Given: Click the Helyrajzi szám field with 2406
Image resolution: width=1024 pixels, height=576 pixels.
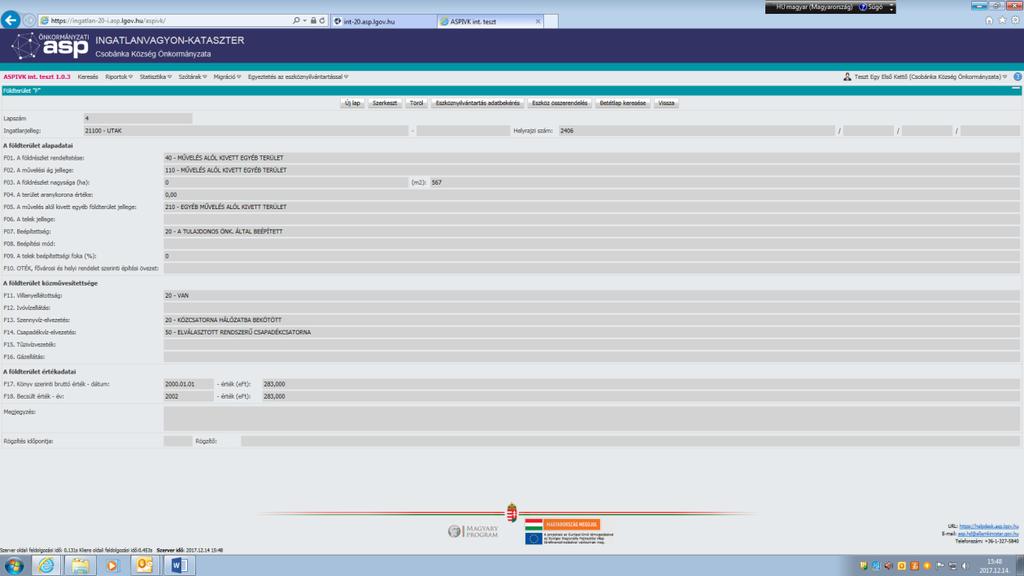Looking at the screenshot, I should point(697,131).
